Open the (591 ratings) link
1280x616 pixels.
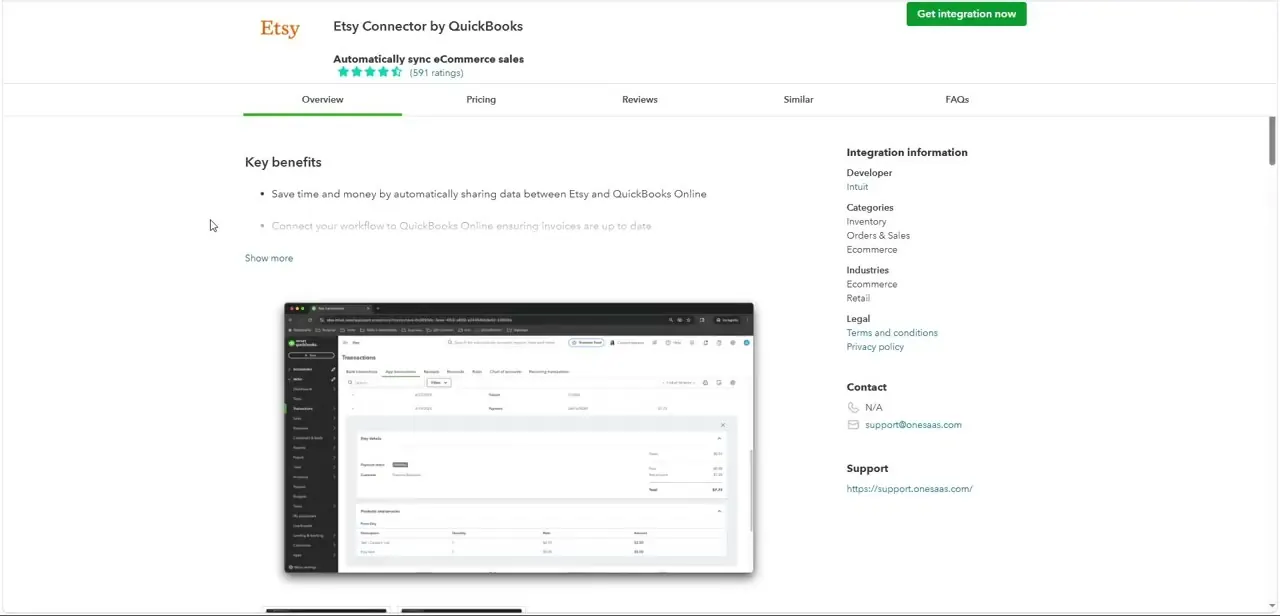[436, 73]
